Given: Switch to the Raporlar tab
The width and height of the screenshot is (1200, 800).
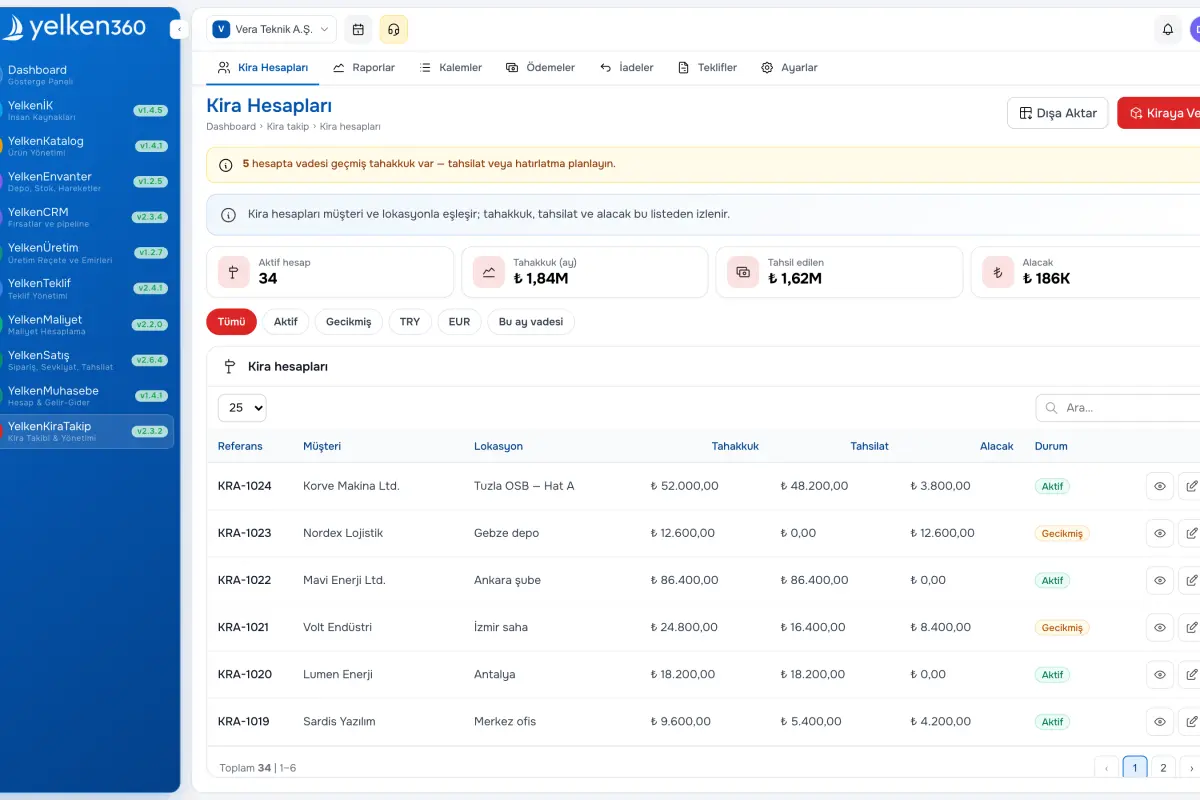Looking at the screenshot, I should pos(364,67).
